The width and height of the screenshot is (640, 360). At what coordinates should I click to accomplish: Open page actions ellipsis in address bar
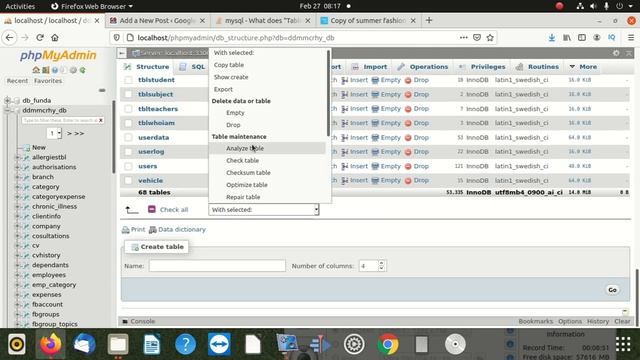point(463,38)
